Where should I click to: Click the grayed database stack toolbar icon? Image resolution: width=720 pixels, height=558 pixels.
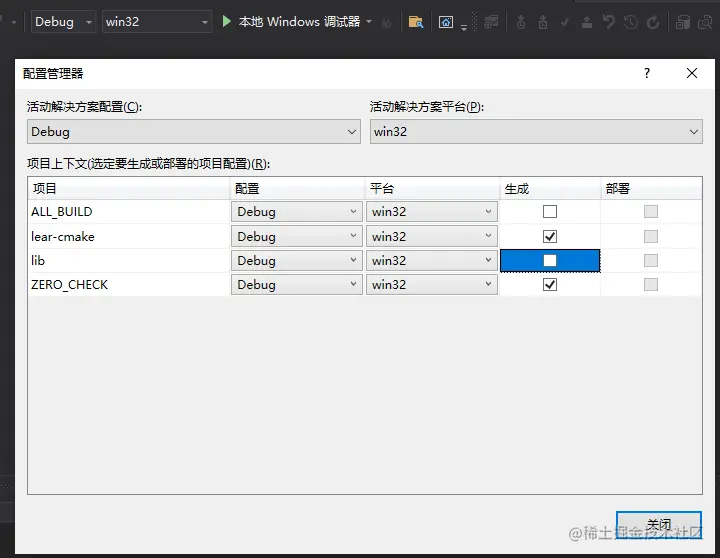click(683, 22)
